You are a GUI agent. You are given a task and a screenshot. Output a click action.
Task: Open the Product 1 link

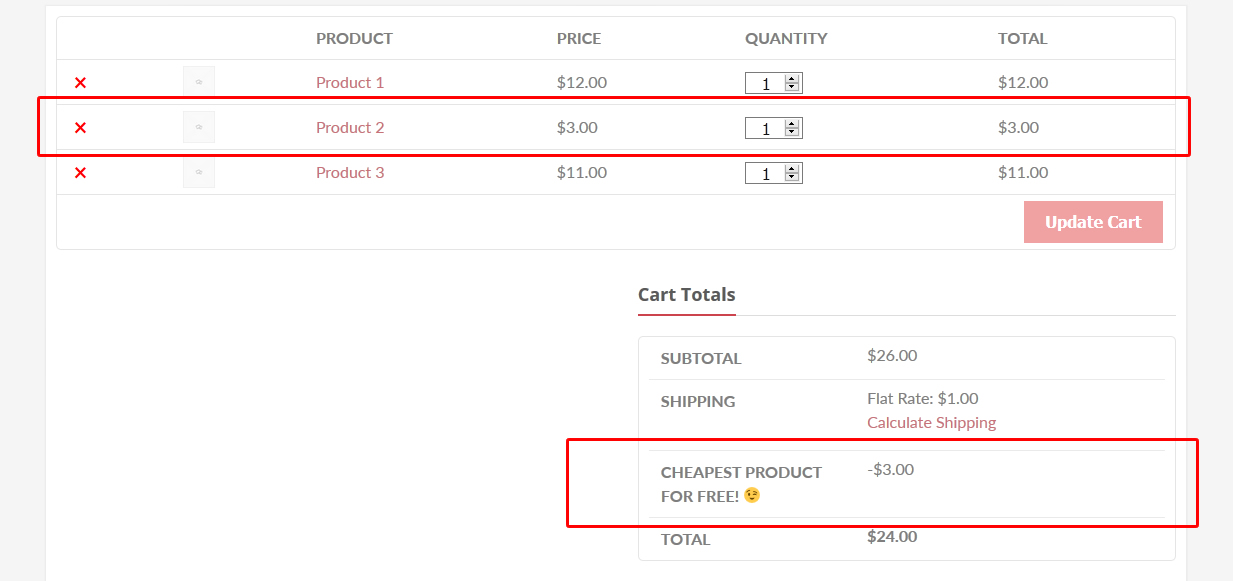(350, 82)
